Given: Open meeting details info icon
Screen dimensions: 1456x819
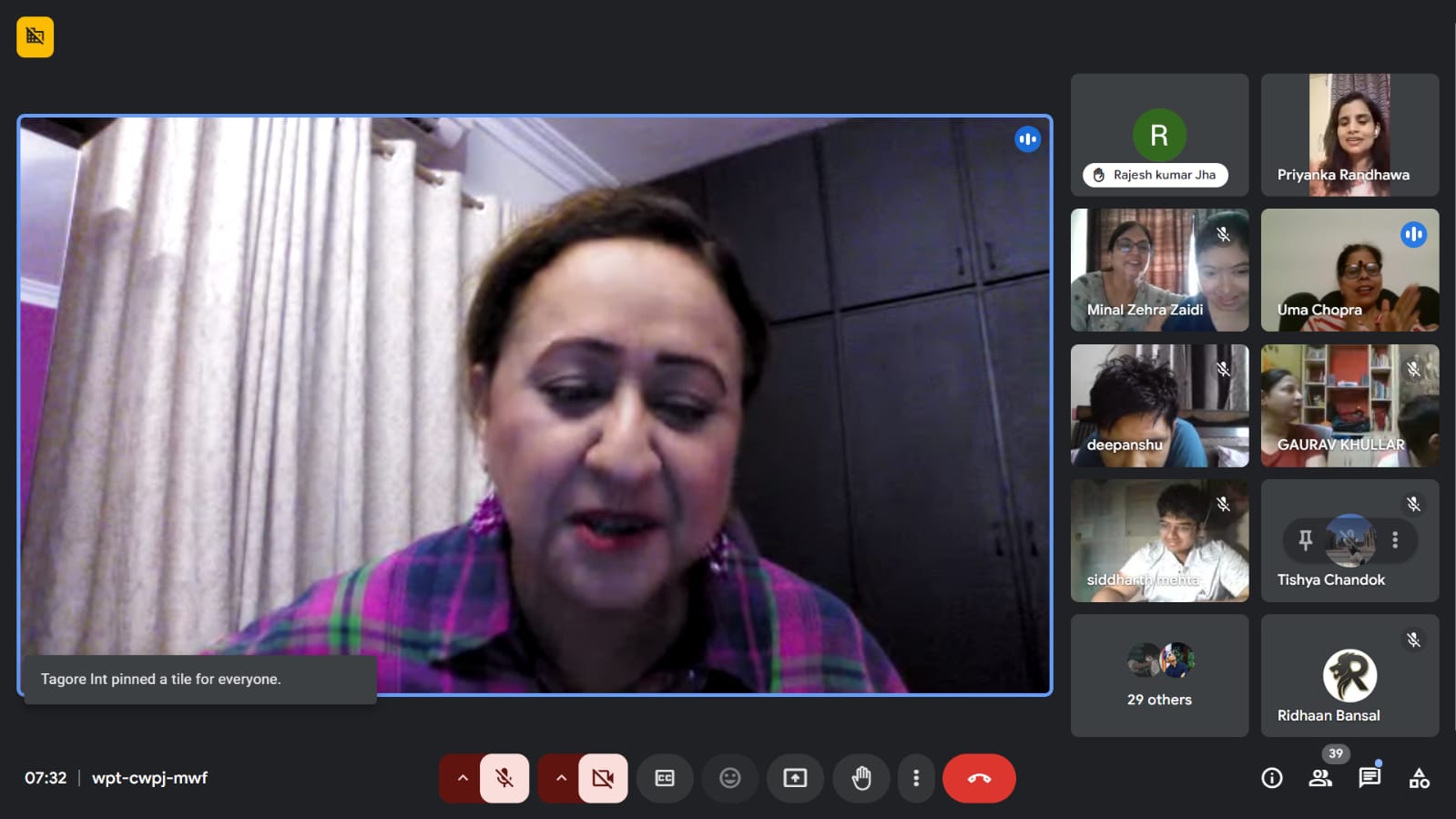Looking at the screenshot, I should (1271, 778).
